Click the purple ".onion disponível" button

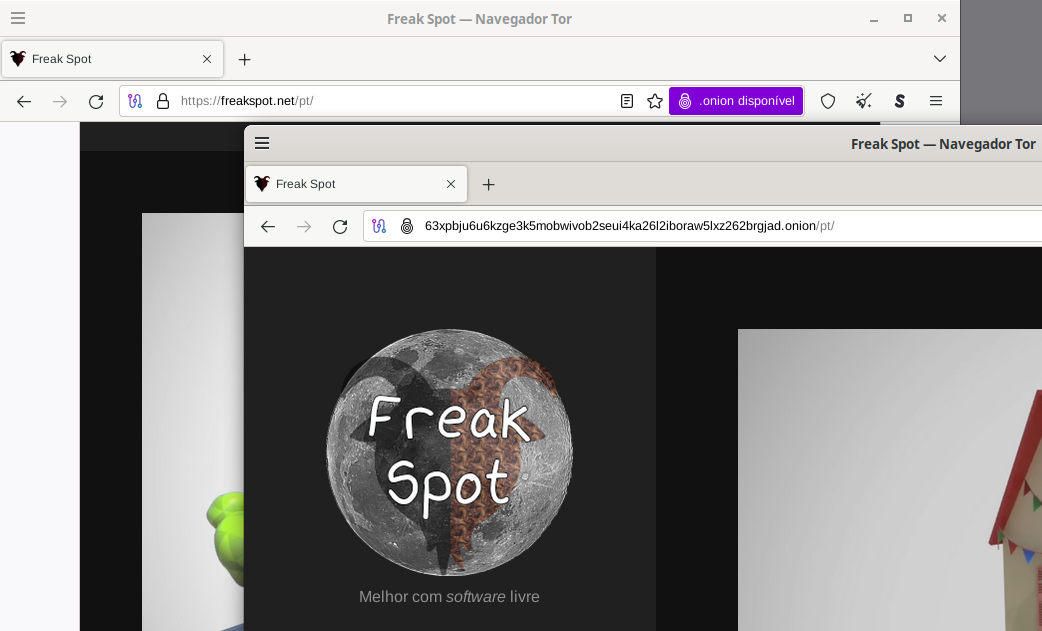tap(736, 101)
